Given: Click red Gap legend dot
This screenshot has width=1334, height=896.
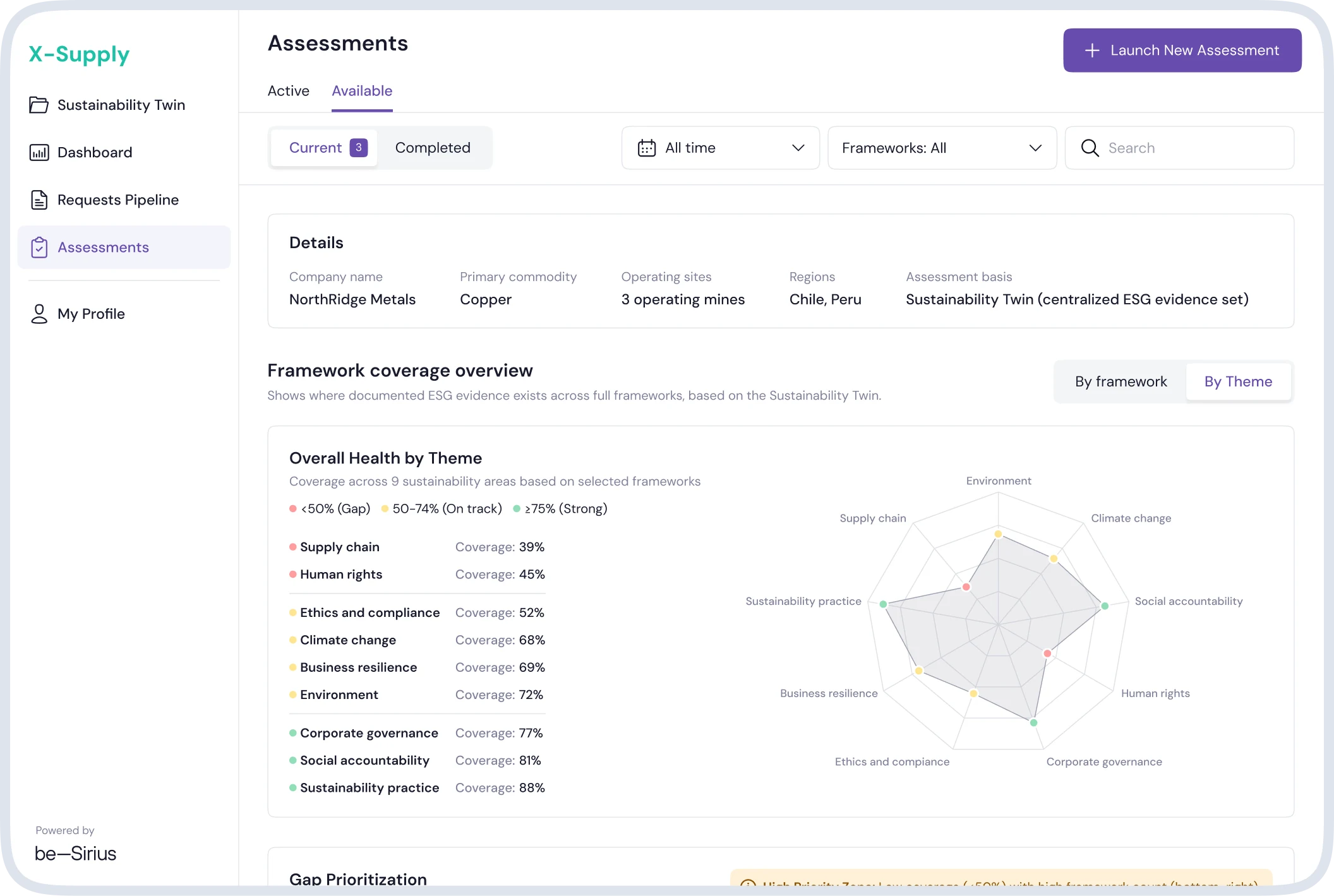Looking at the screenshot, I should [x=293, y=509].
